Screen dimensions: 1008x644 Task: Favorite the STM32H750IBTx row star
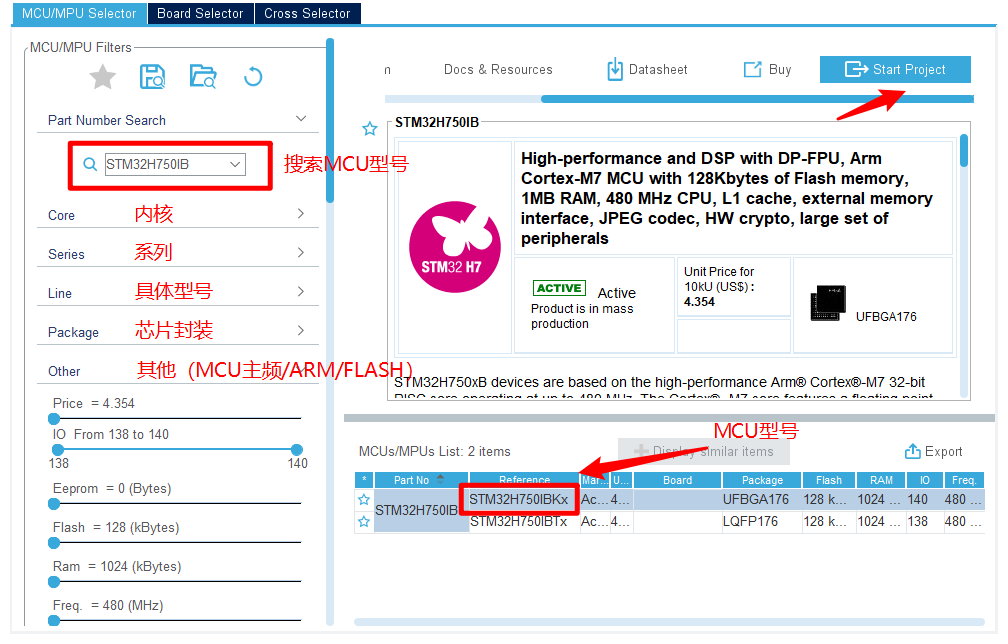pyautogui.click(x=364, y=521)
